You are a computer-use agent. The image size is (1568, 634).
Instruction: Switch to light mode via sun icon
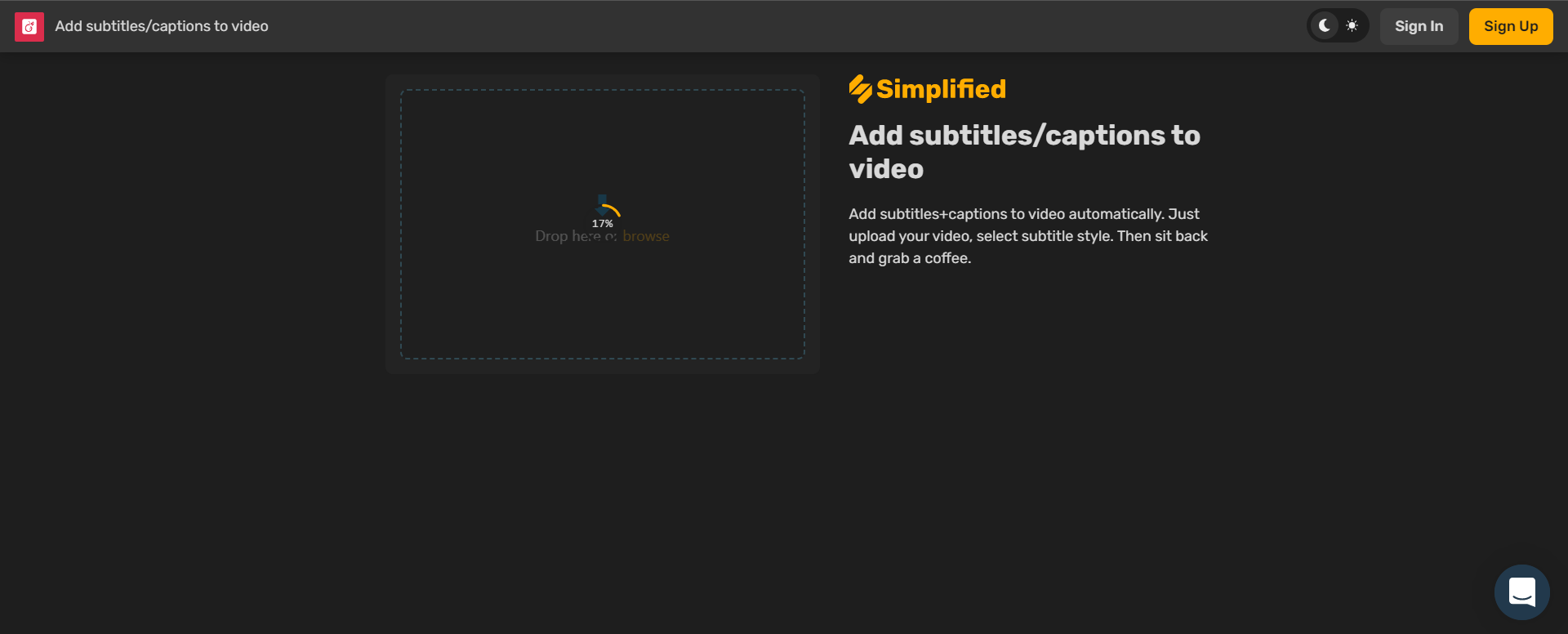pyautogui.click(x=1352, y=26)
